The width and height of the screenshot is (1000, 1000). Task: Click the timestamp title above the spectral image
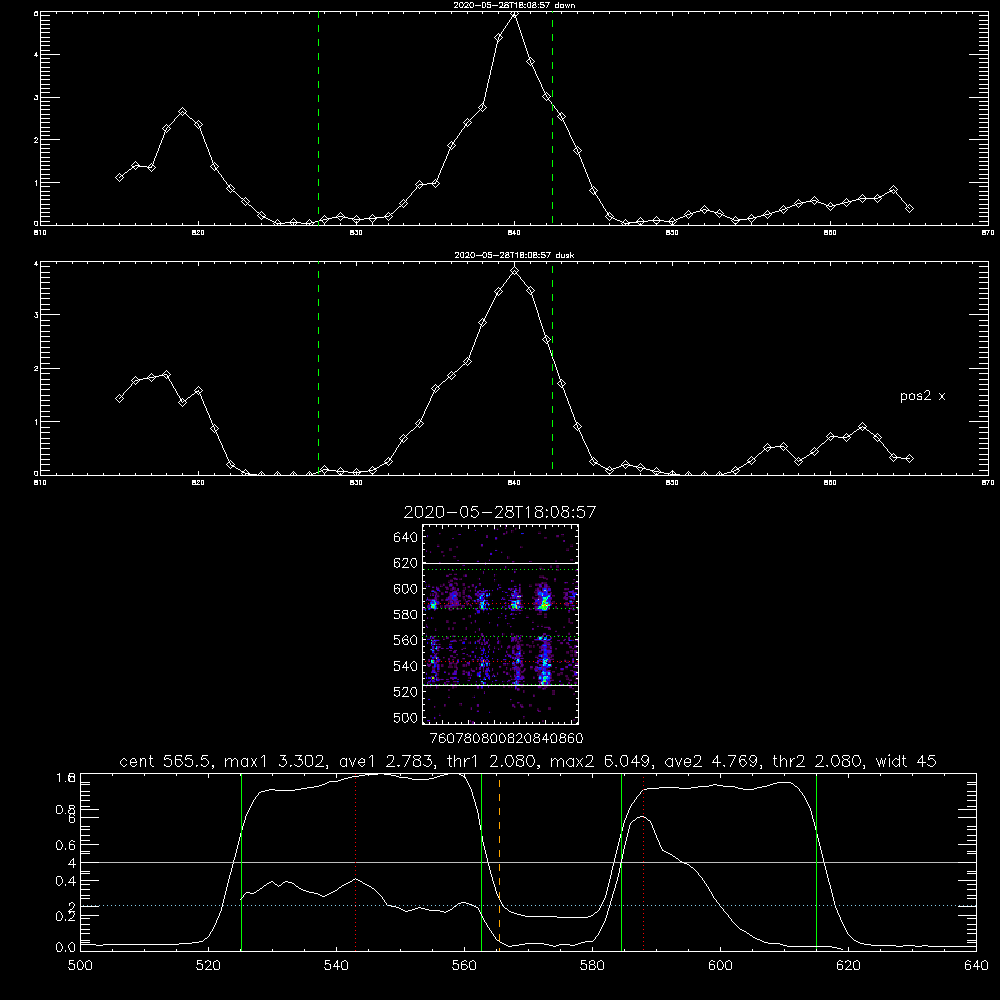pyautogui.click(x=500, y=512)
